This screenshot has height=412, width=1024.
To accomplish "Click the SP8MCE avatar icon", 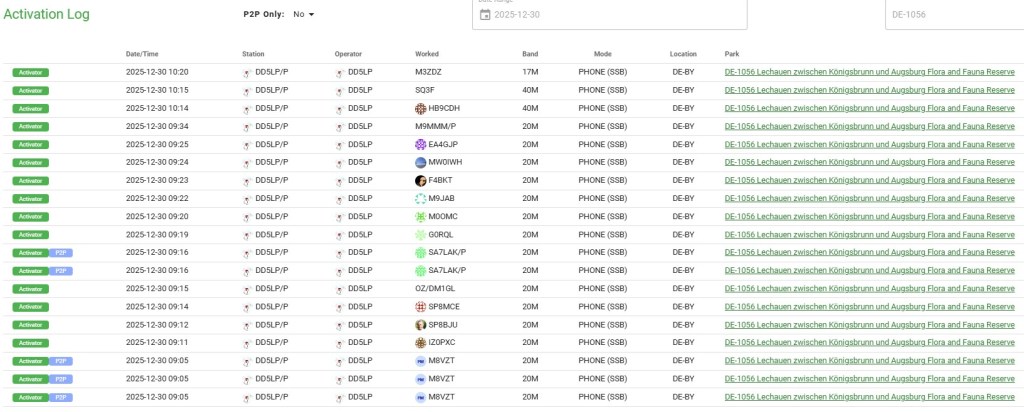I will click(x=421, y=306).
